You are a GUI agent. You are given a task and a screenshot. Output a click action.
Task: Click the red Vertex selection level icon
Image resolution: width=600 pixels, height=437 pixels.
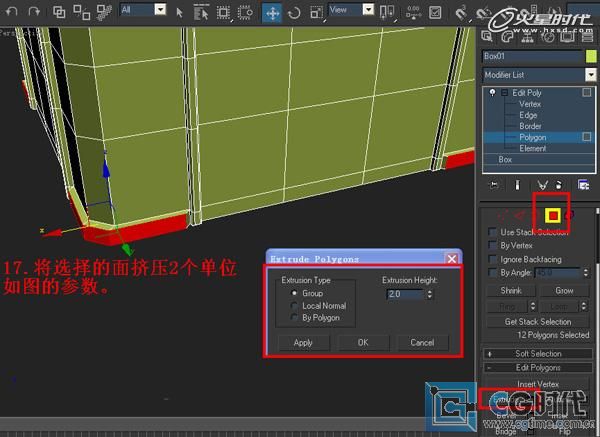(502, 216)
